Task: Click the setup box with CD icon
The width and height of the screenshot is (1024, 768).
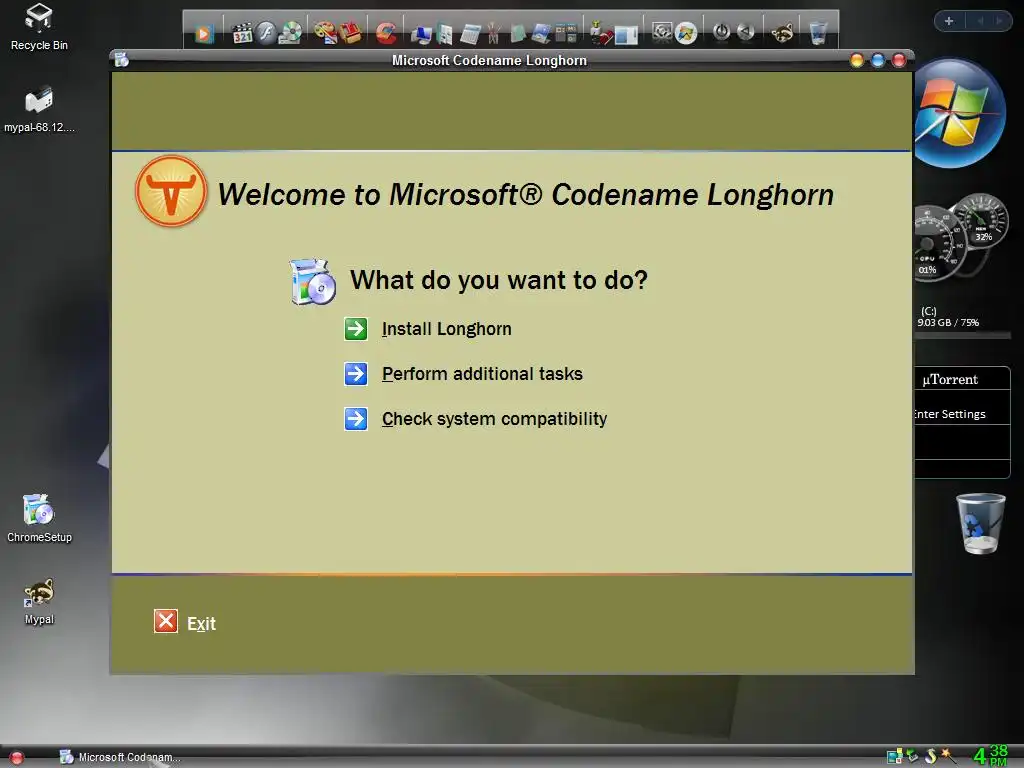Action: point(313,281)
